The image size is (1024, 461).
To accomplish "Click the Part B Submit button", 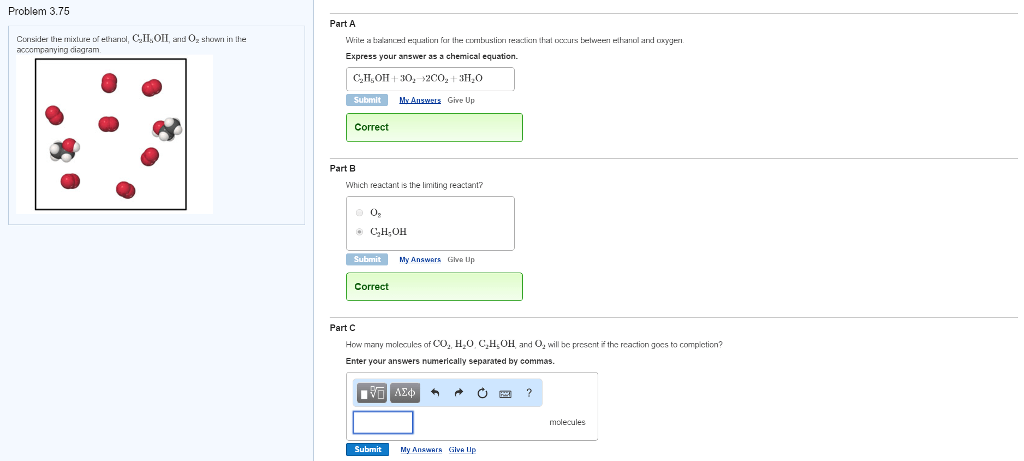I will click(x=367, y=259).
